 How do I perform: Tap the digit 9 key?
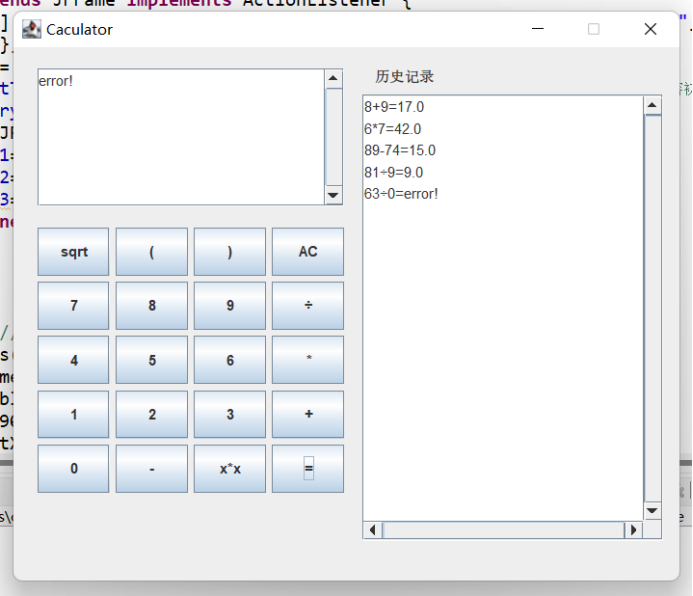(x=230, y=306)
